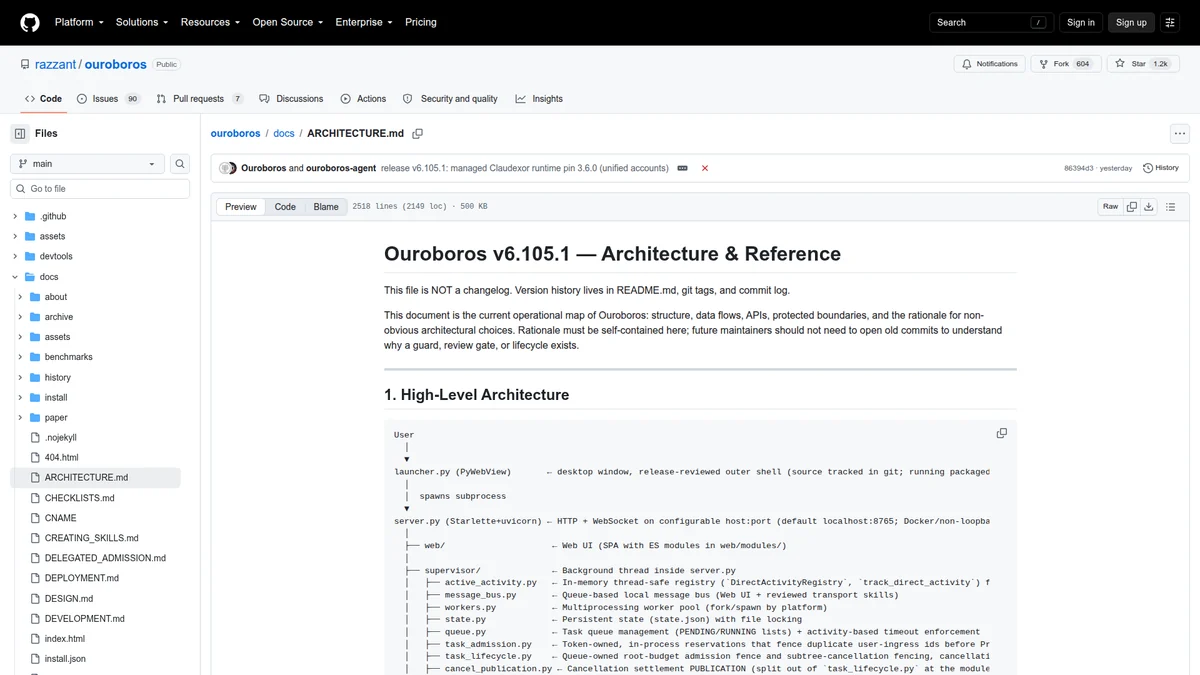Open 404.html in the file tree
Viewport: 1200px width, 675px height.
(61, 458)
